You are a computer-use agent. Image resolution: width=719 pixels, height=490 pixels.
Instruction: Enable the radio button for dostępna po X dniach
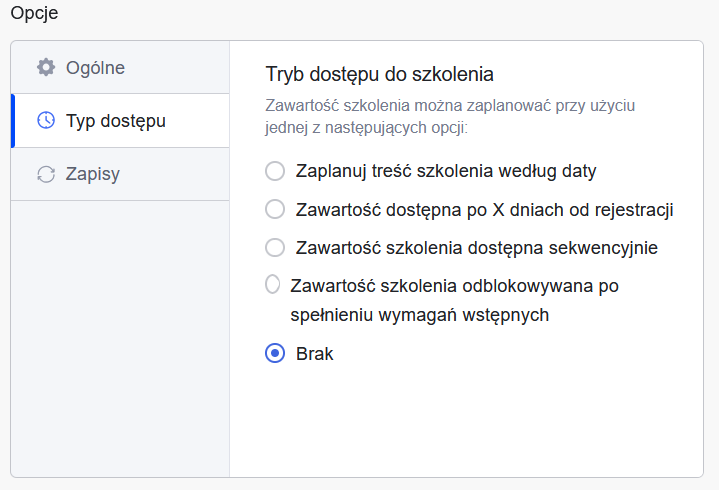pyautogui.click(x=275, y=209)
